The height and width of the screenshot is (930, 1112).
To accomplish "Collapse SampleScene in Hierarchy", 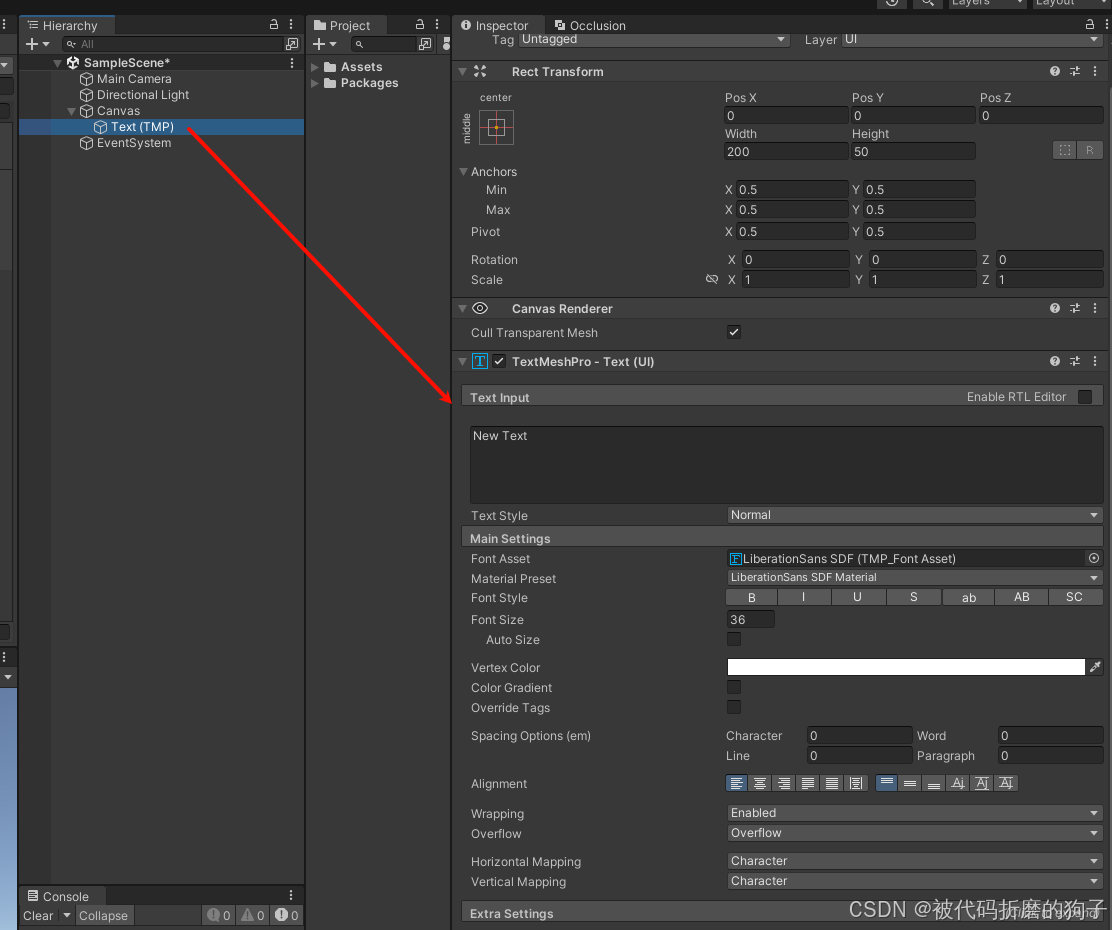I will click(57, 63).
